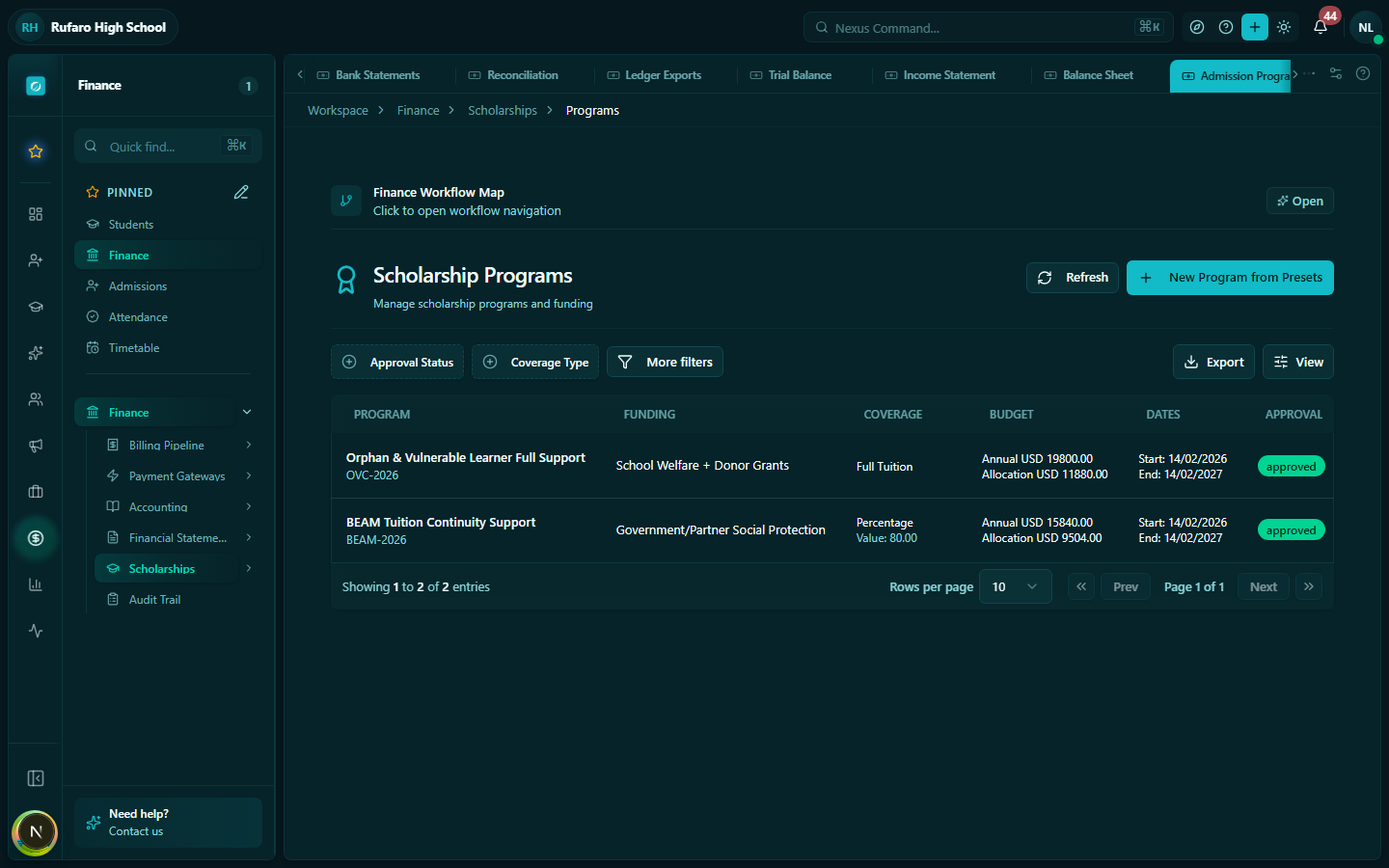Open the briefcase icon in the icon rail
The height and width of the screenshot is (868, 1389).
(x=36, y=492)
